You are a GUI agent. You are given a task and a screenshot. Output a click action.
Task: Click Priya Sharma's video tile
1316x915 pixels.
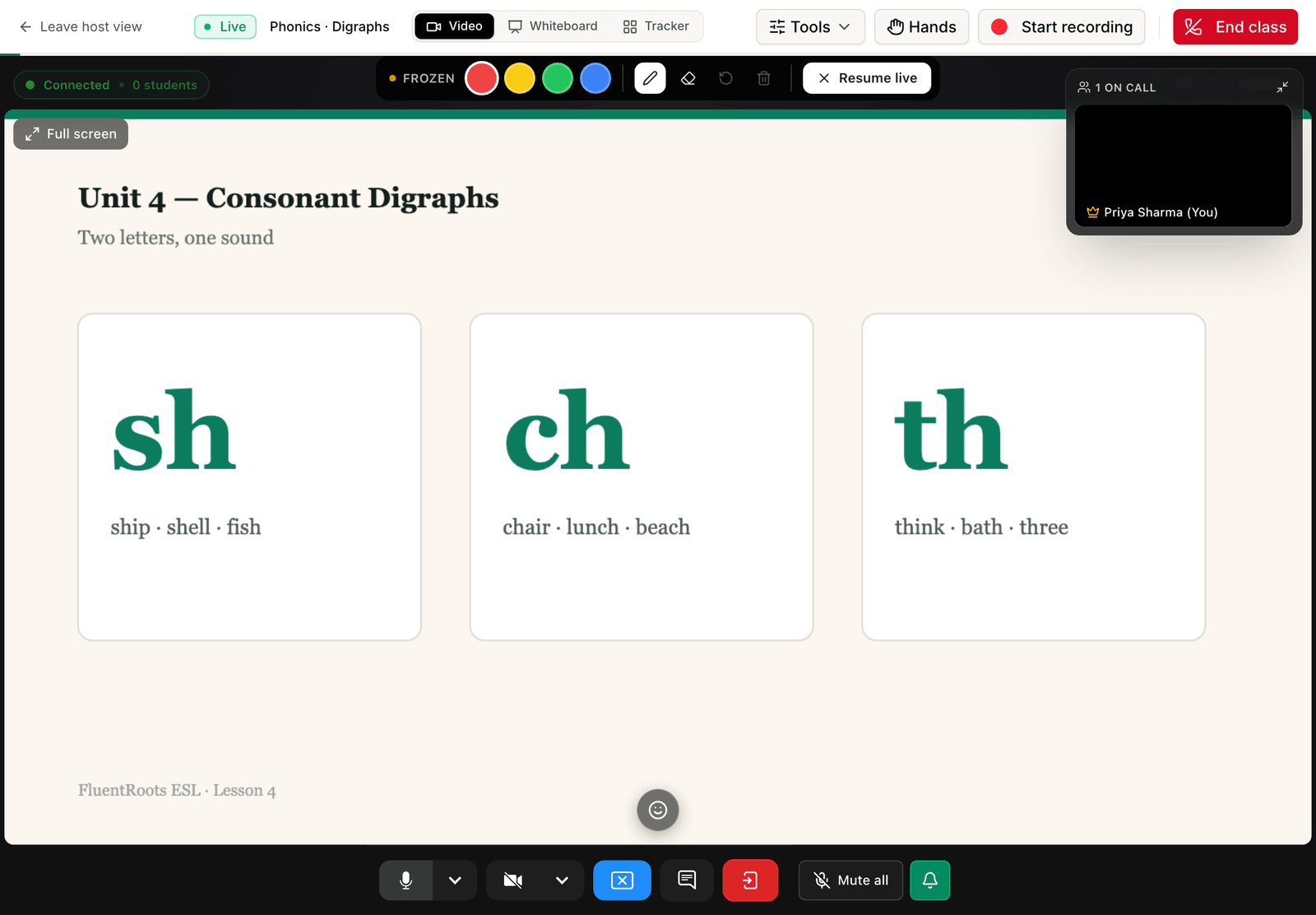click(x=1183, y=165)
